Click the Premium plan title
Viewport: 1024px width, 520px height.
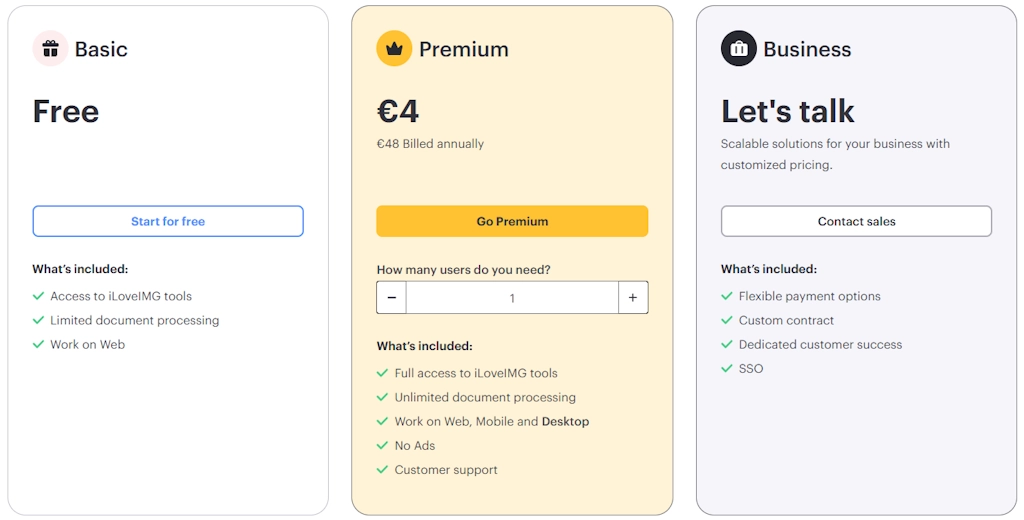pyautogui.click(x=464, y=49)
